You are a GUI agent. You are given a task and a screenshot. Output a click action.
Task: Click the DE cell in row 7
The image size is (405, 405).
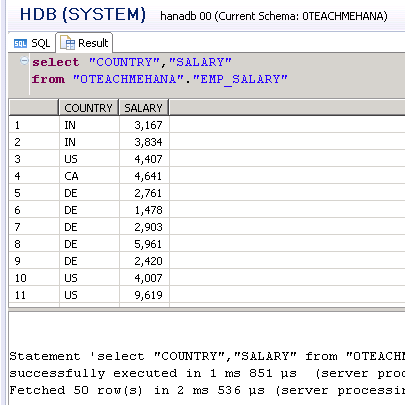[x=89, y=227]
